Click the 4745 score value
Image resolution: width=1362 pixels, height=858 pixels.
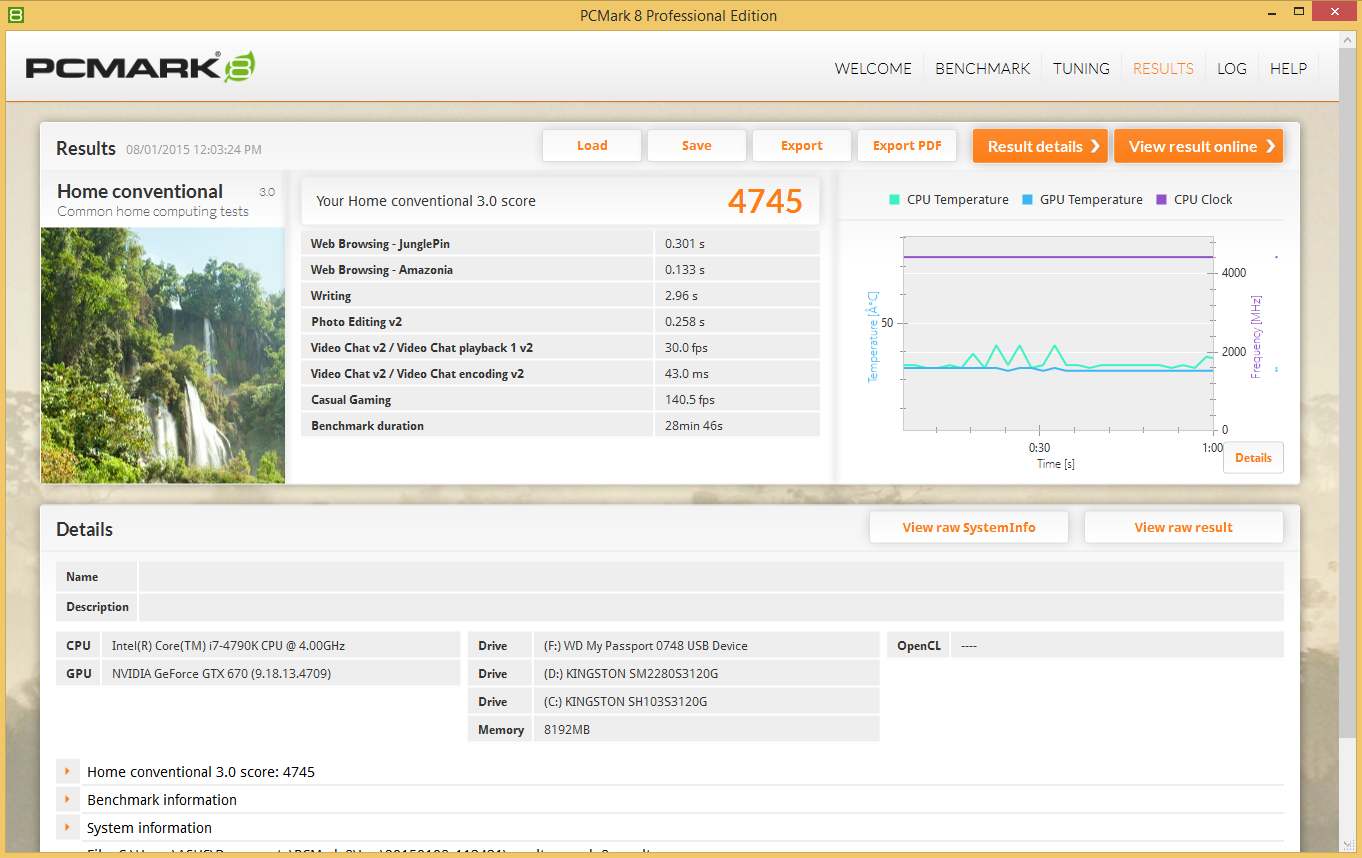point(765,201)
